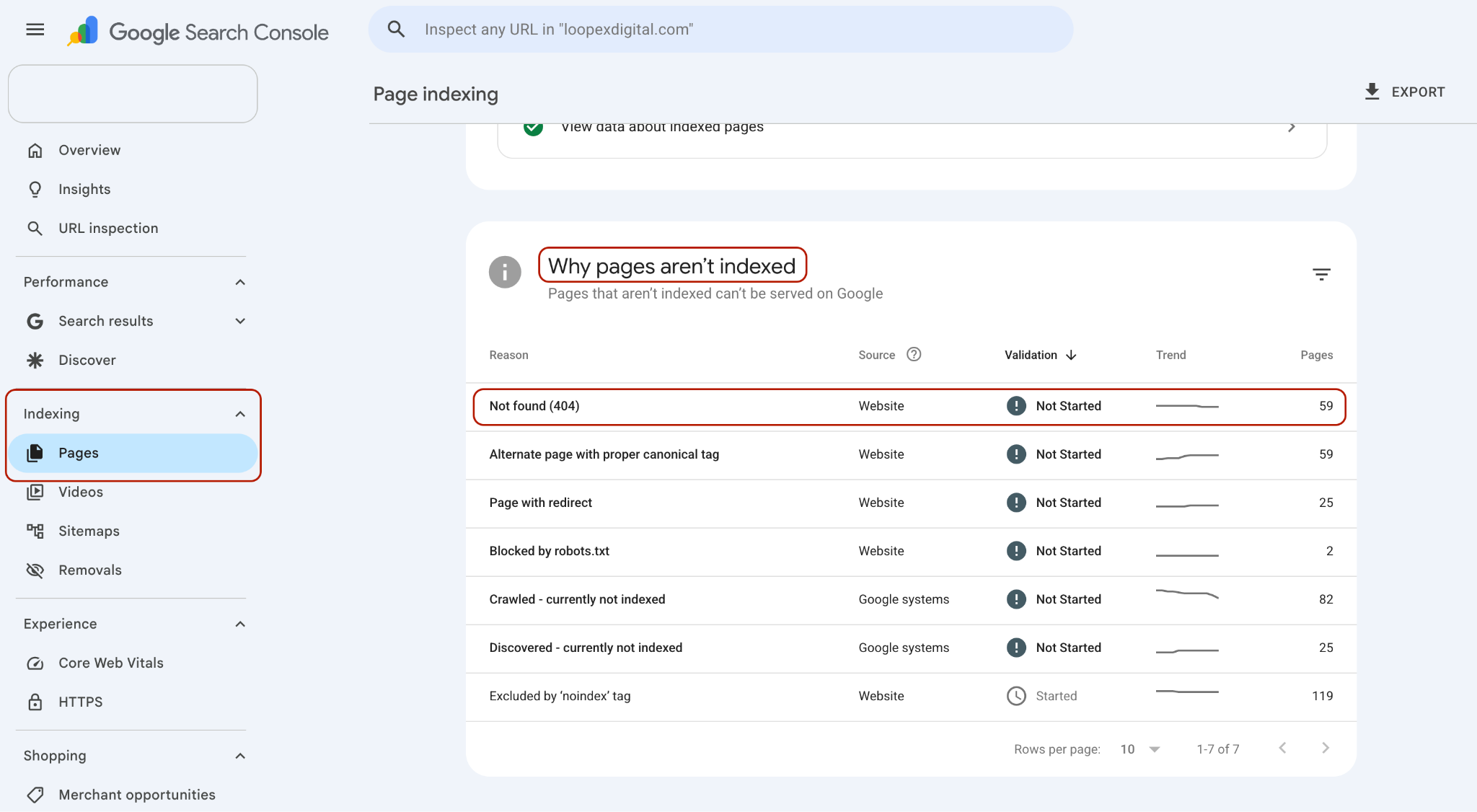Go to previous page of table
The height and width of the screenshot is (812, 1477).
1282,748
